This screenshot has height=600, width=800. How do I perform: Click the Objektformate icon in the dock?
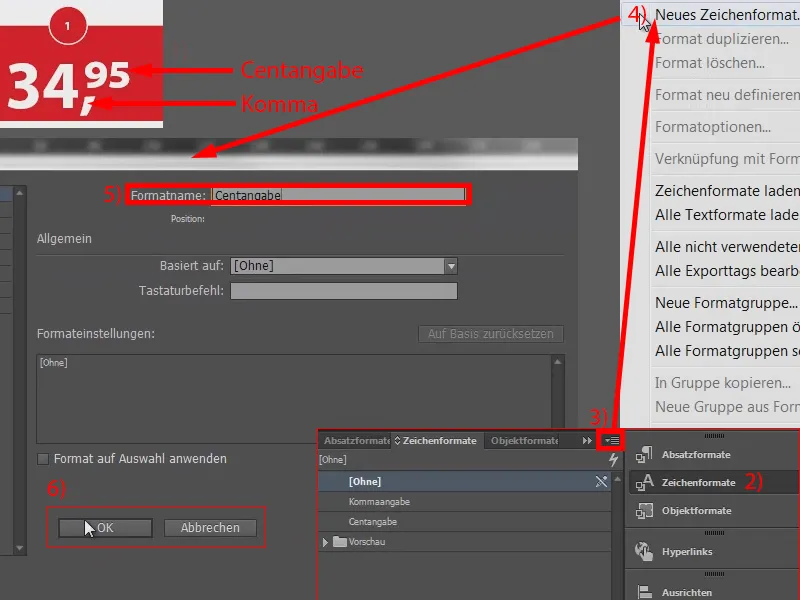644,510
